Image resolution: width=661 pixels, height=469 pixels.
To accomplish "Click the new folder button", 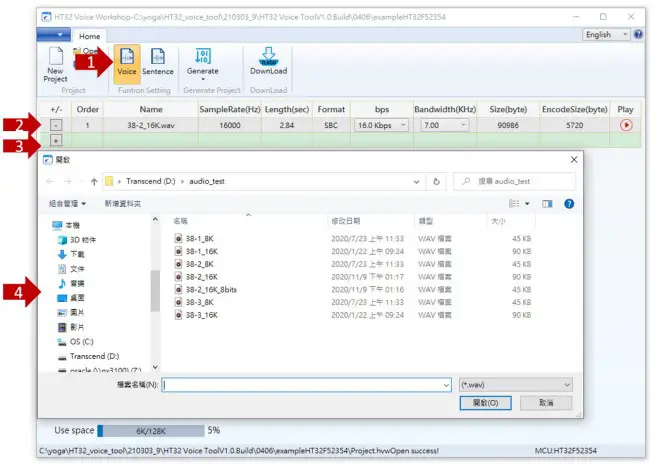I will coord(123,204).
